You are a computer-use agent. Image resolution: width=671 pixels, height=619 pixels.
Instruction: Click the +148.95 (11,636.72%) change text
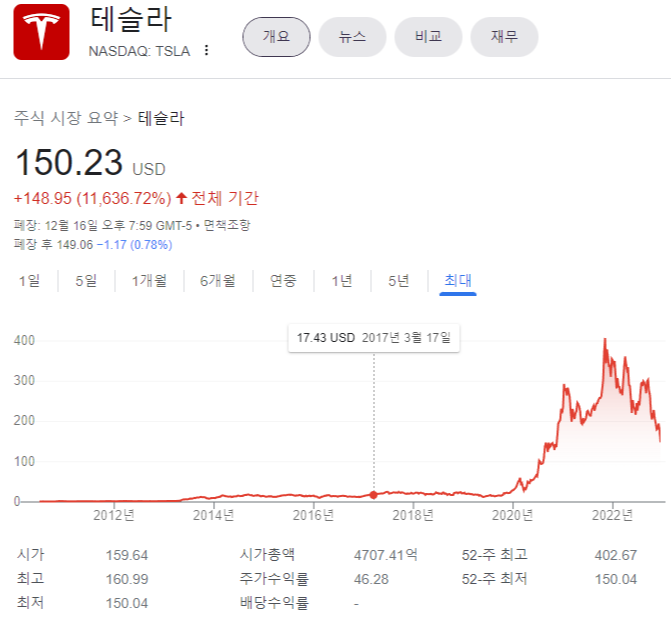click(x=92, y=198)
